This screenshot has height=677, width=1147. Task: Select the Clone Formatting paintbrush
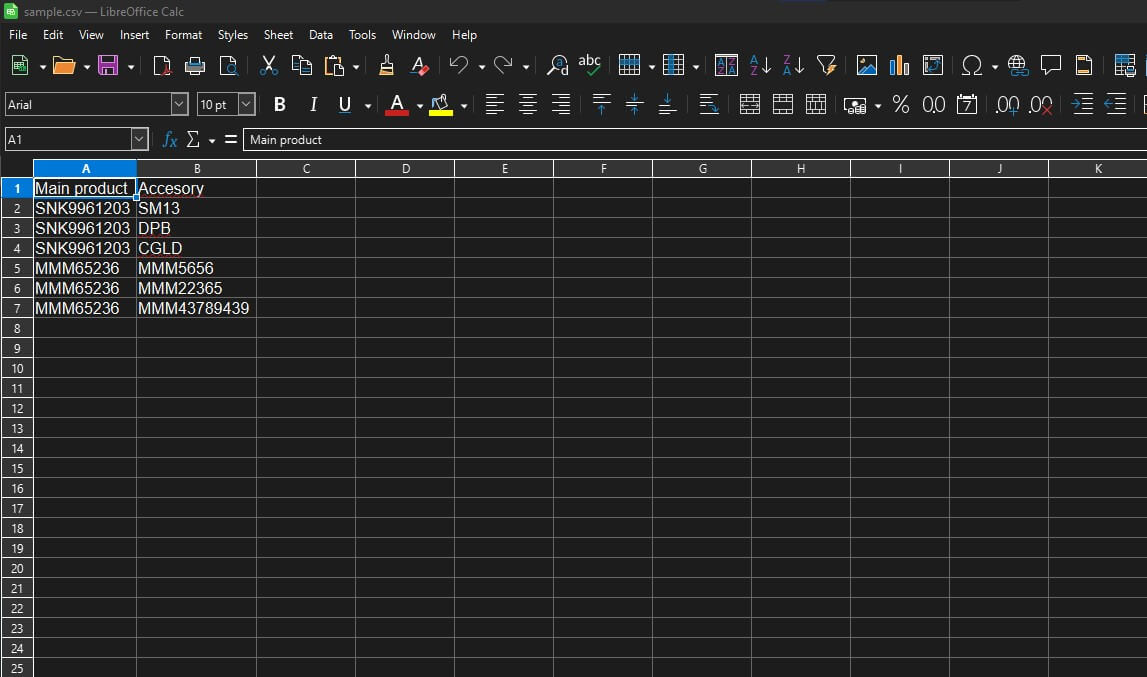tap(386, 66)
